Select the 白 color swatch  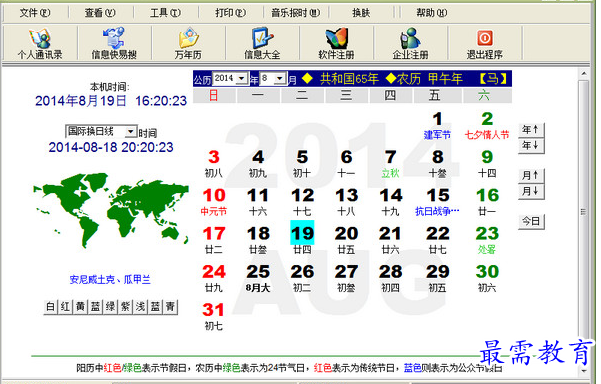tap(51, 307)
